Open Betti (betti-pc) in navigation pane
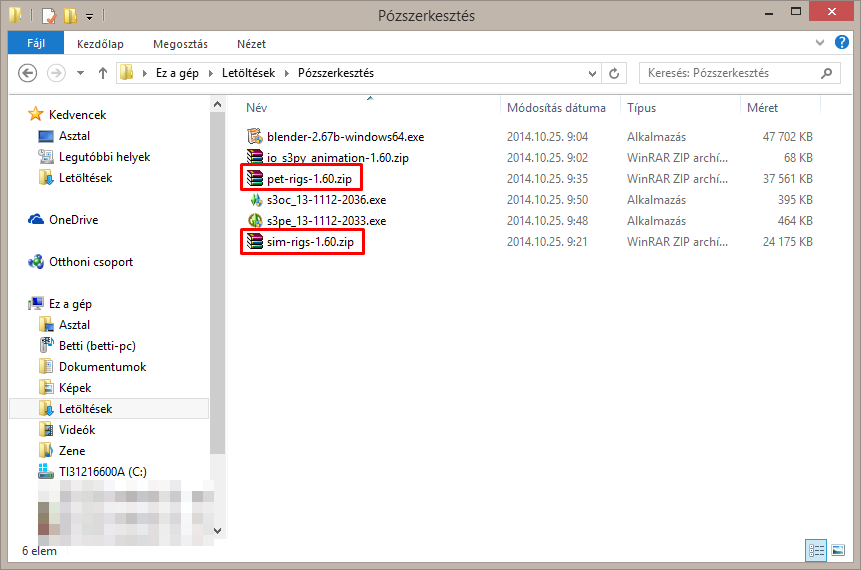The width and height of the screenshot is (861, 570). click(97, 346)
